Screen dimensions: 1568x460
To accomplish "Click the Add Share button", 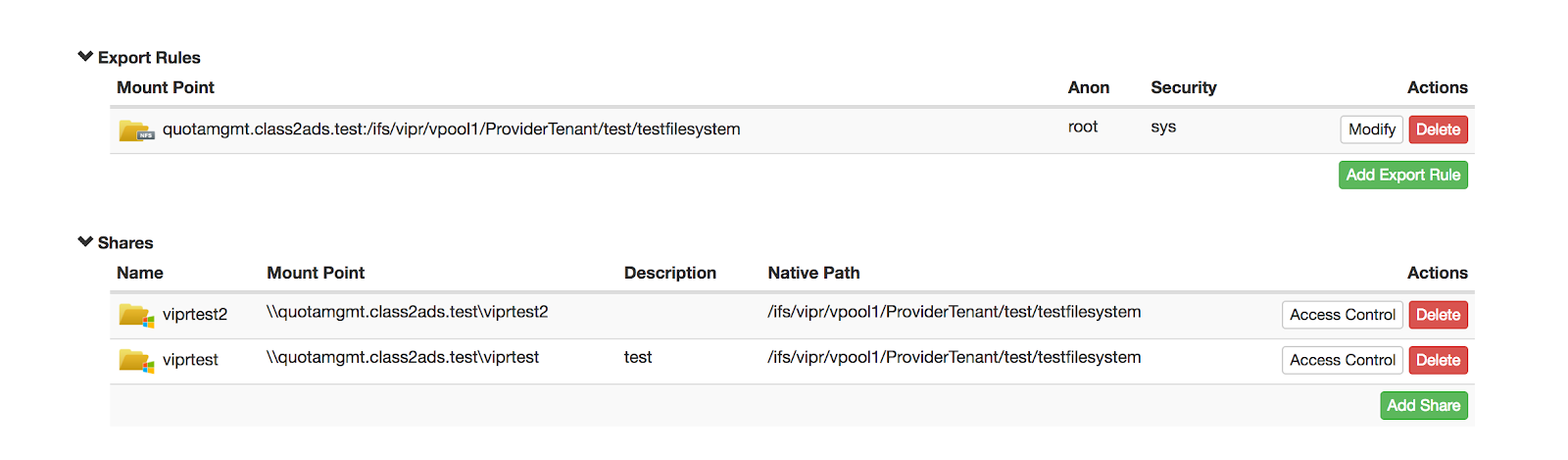I will [1423, 405].
